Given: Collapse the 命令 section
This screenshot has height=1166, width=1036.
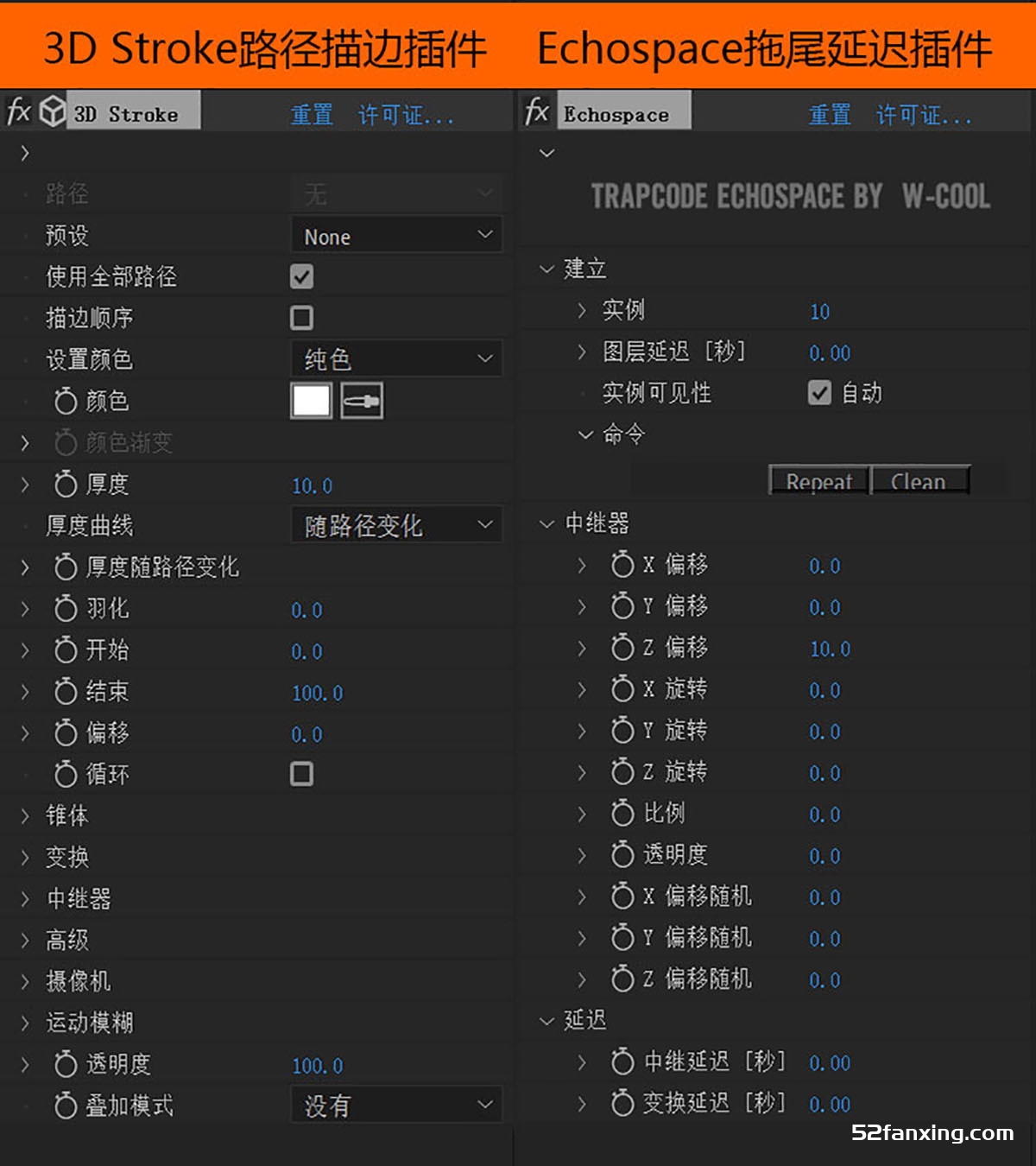Looking at the screenshot, I should tap(585, 434).
